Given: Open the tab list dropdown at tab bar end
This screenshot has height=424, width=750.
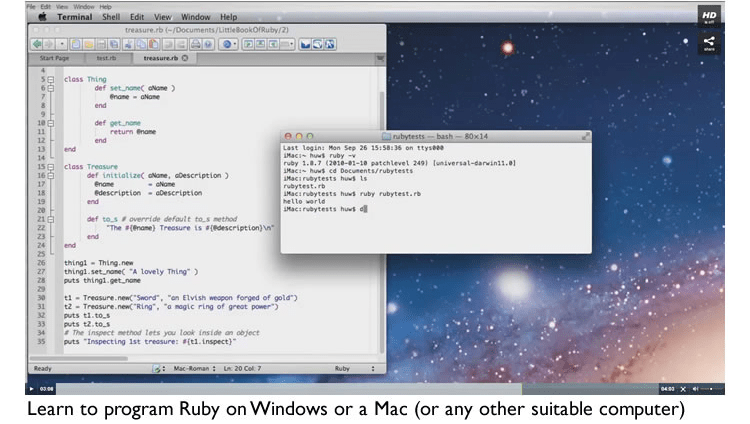Looking at the screenshot, I should [380, 58].
